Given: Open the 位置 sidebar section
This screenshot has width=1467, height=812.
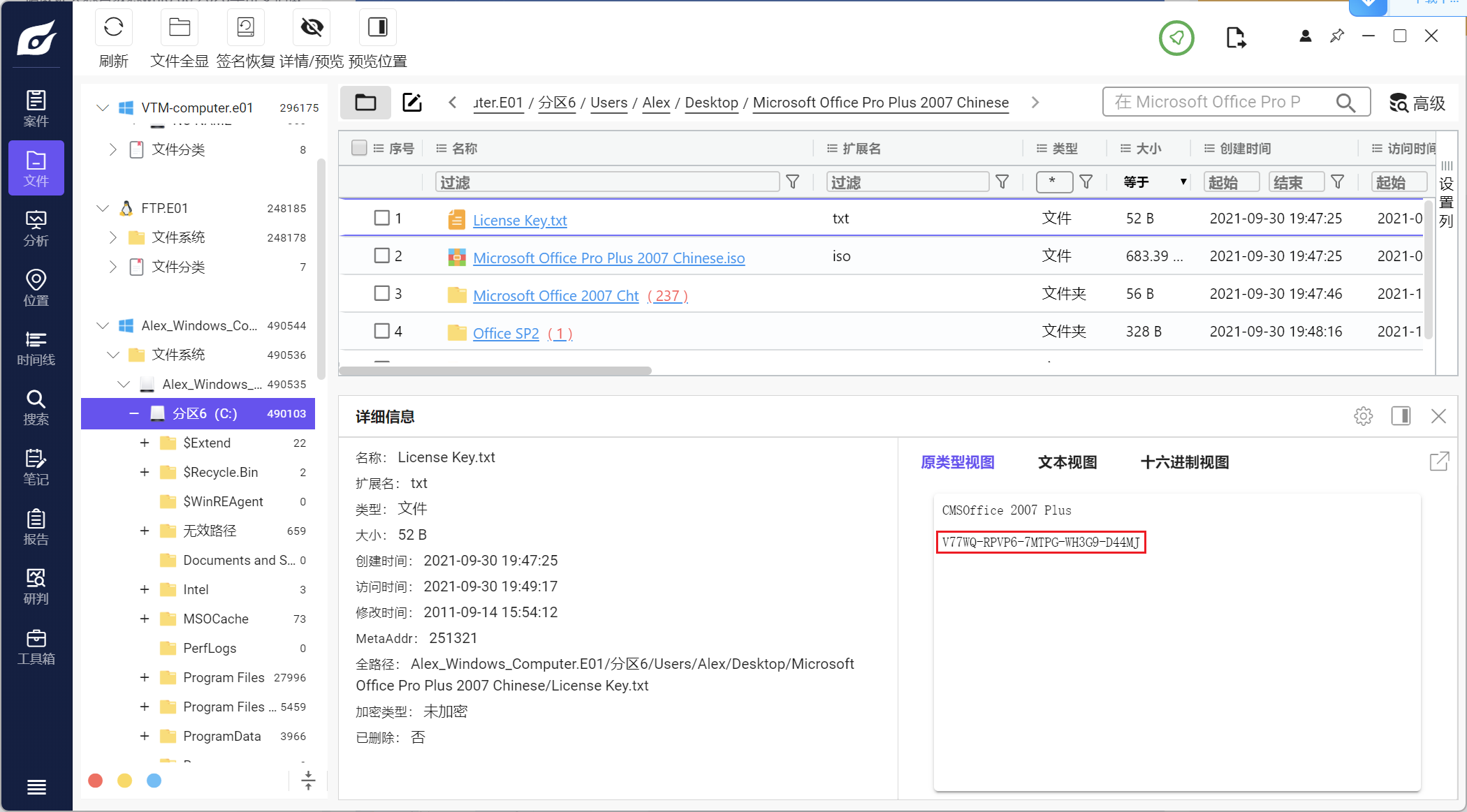Looking at the screenshot, I should tap(36, 288).
